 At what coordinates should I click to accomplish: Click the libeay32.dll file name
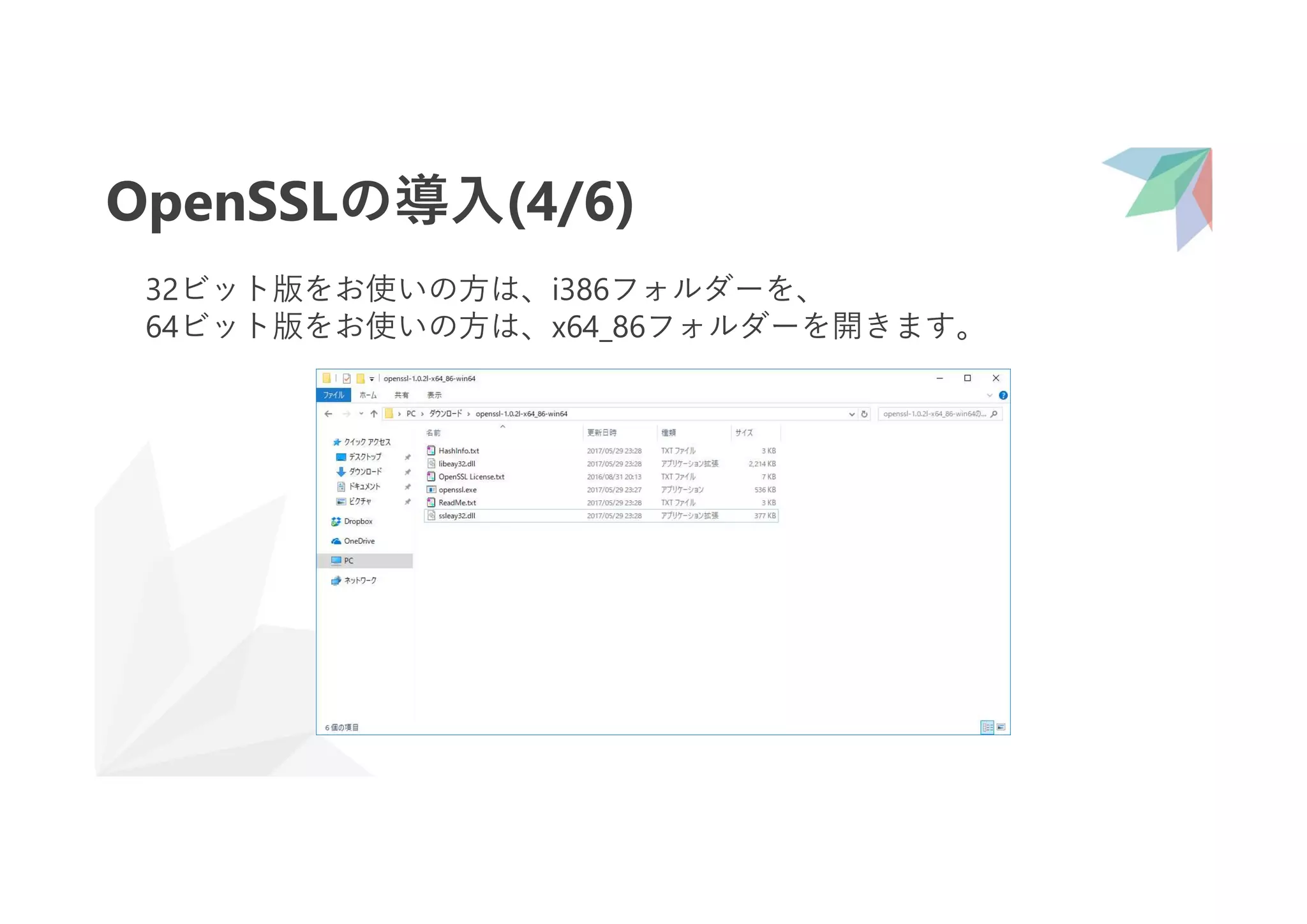457,464
